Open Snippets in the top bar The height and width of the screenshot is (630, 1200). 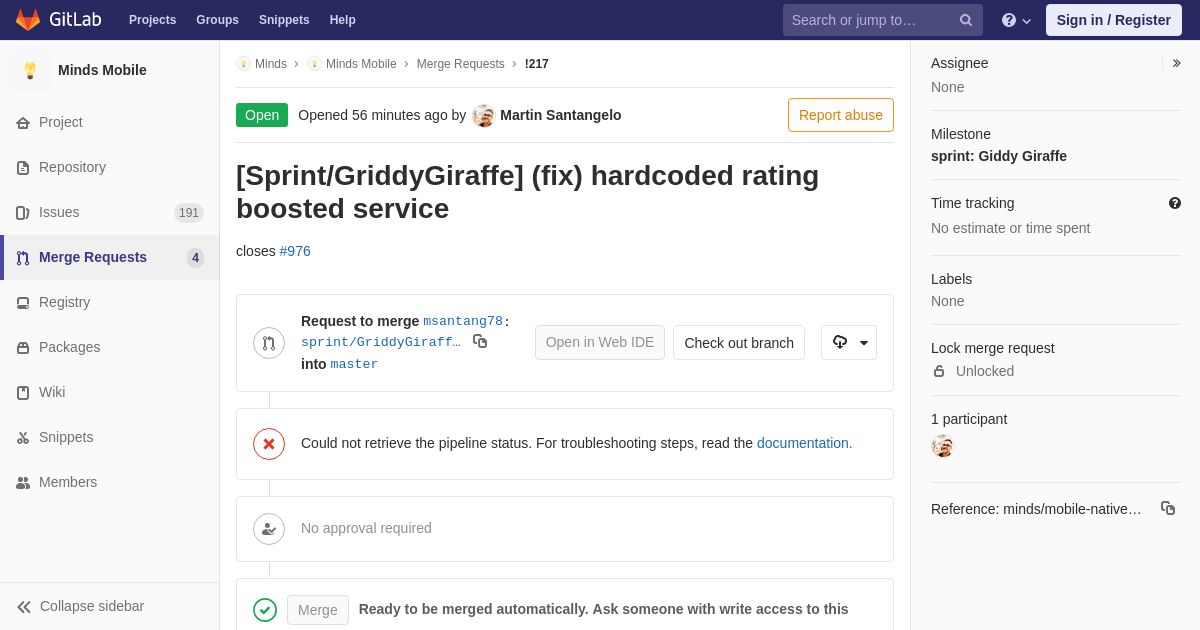click(x=284, y=20)
